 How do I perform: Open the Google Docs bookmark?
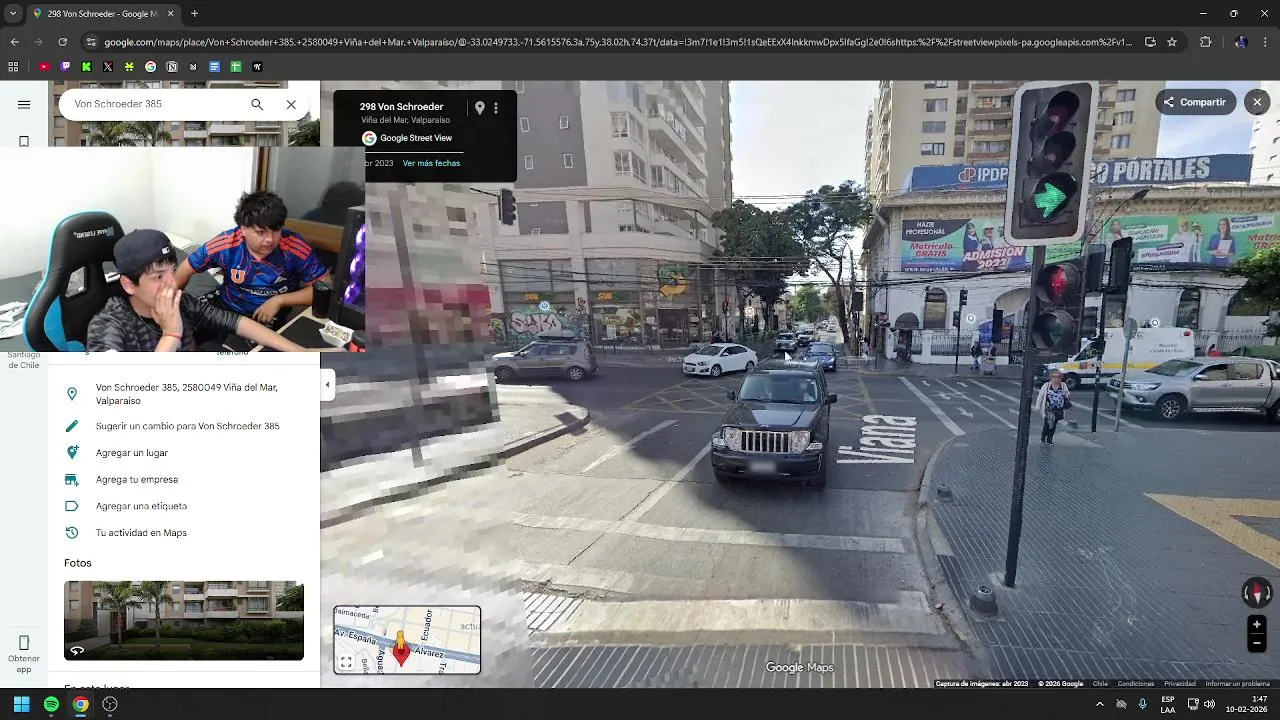click(215, 67)
